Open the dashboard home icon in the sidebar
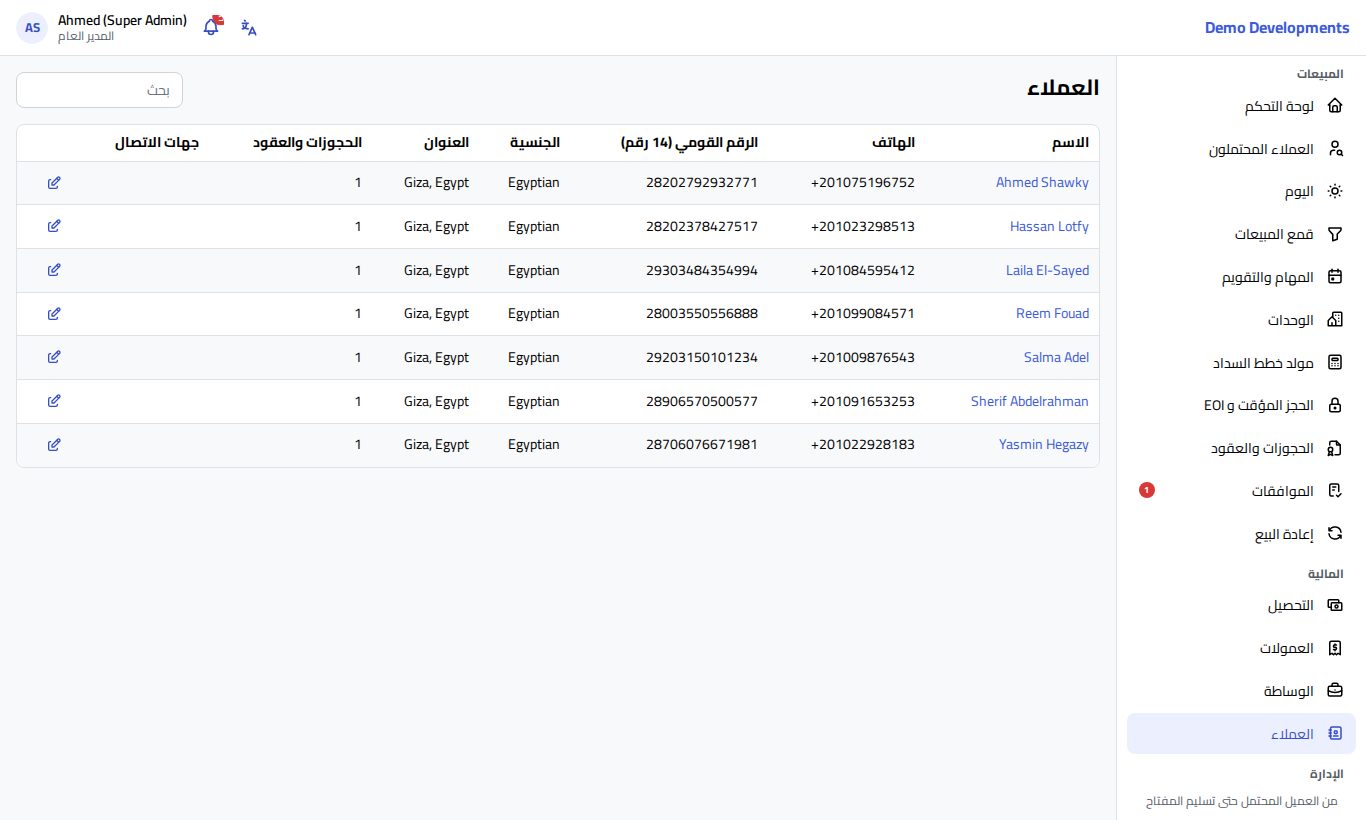The width and height of the screenshot is (1366, 820). pos(1334,106)
